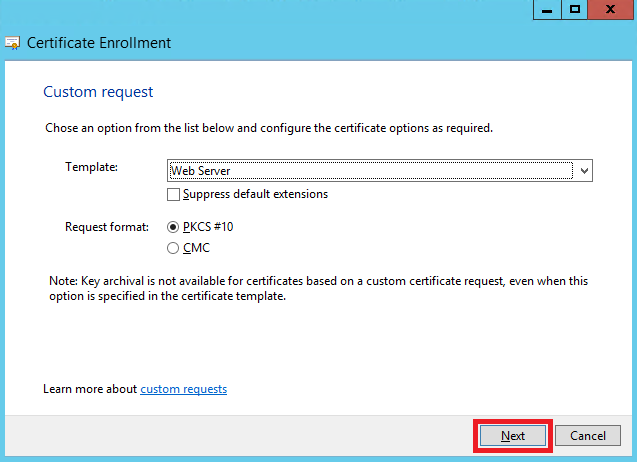Click the Key archival note text

click(x=318, y=288)
